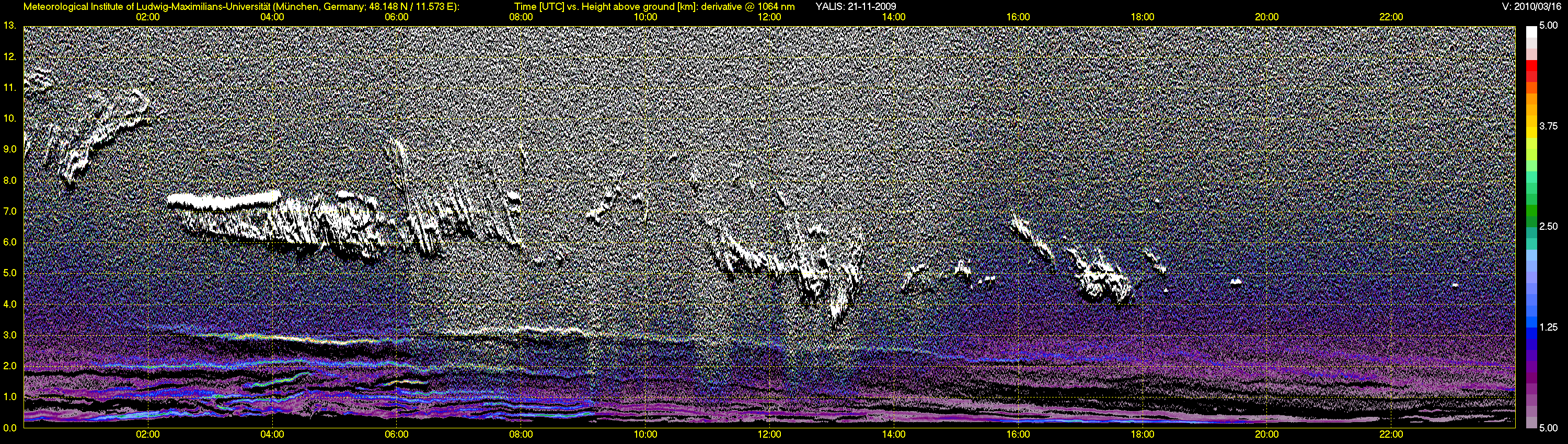Viewport: 1568px width, 444px height.
Task: Click the 'YALIS: 21-11-2009' date label
Action: click(855, 7)
